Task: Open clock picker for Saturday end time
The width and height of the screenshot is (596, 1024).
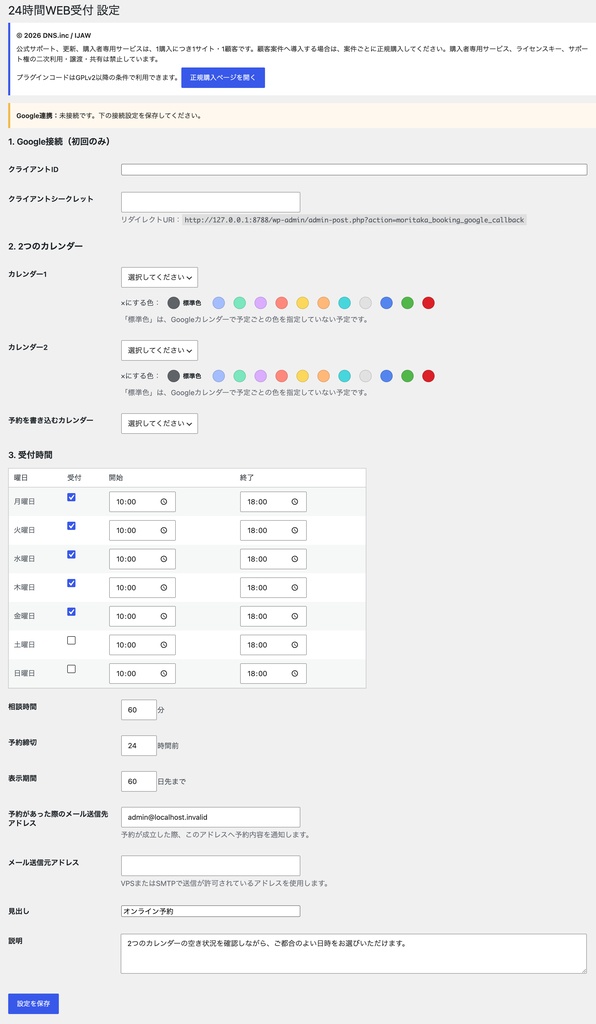Action: (295, 645)
